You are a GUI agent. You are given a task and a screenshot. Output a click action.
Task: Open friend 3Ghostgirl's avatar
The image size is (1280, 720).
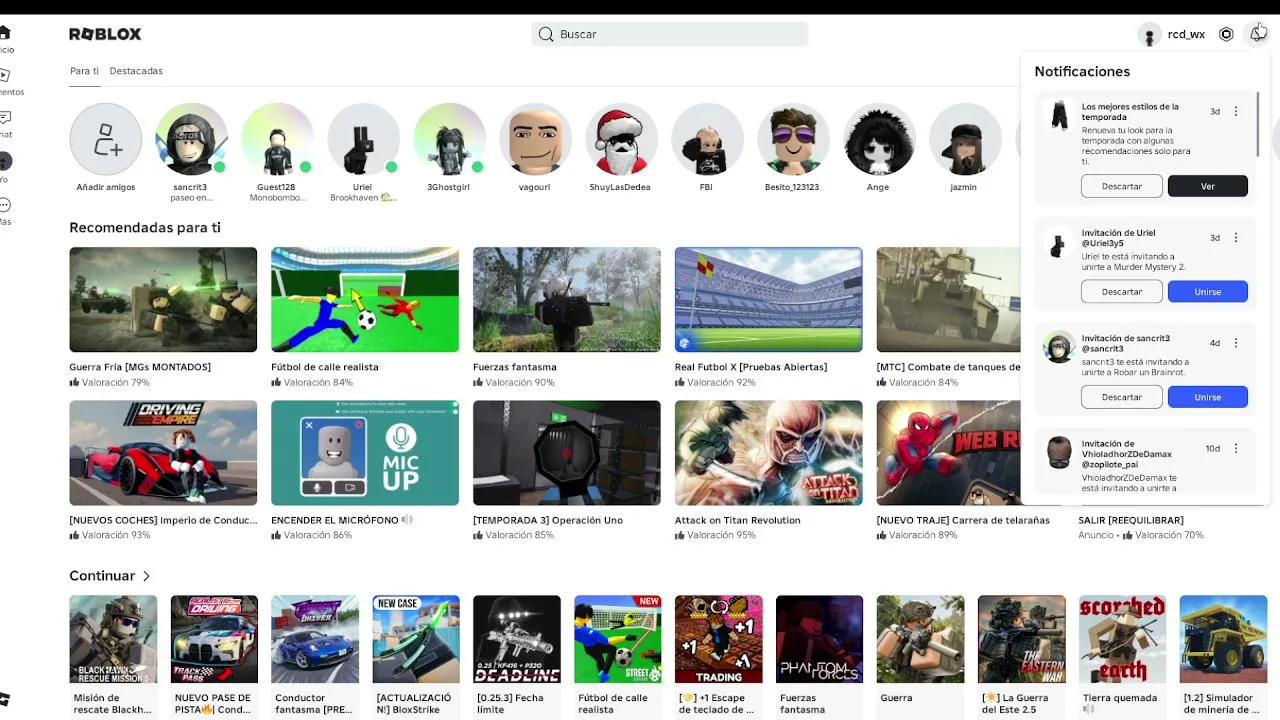pyautogui.click(x=448, y=139)
